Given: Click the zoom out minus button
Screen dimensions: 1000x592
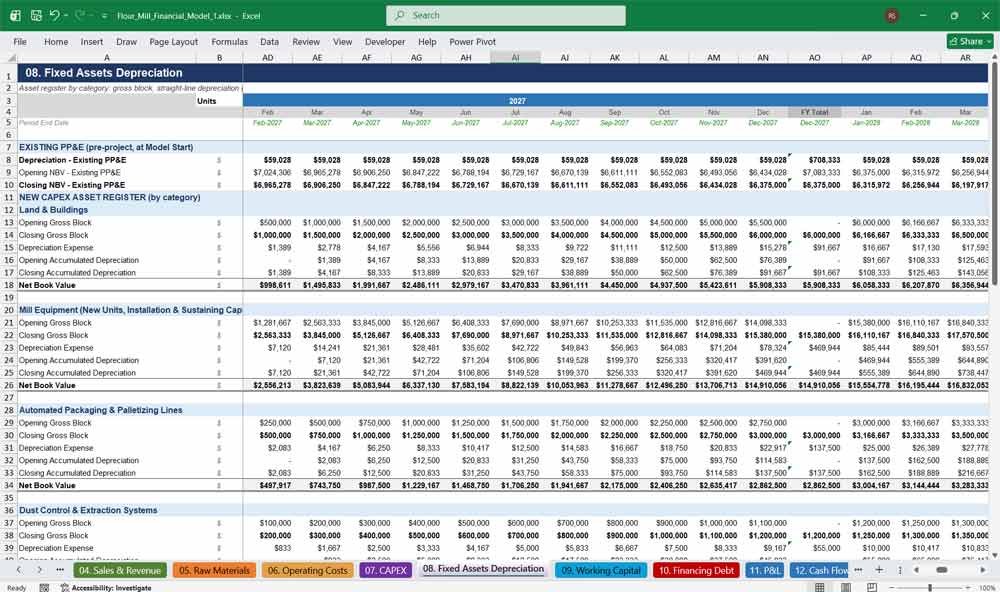Looking at the screenshot, I should pos(892,588).
